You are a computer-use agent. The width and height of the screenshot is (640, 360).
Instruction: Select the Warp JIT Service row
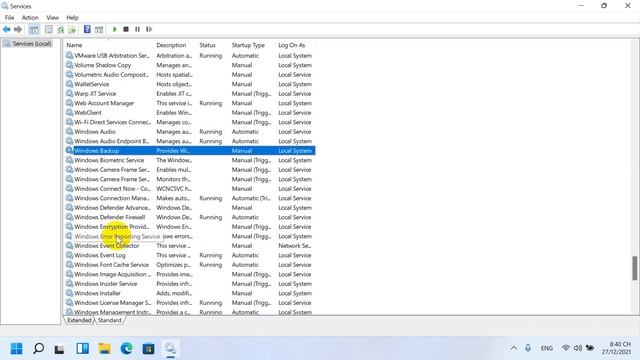pos(190,93)
